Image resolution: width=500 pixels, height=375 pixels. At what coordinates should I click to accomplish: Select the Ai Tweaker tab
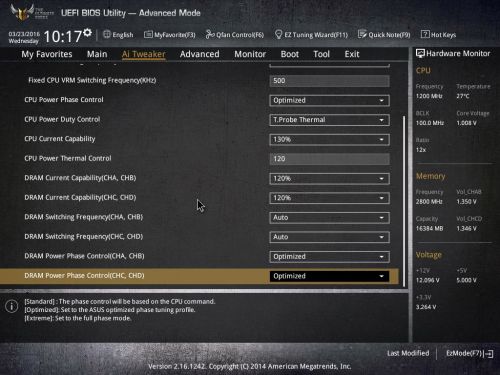(x=144, y=54)
